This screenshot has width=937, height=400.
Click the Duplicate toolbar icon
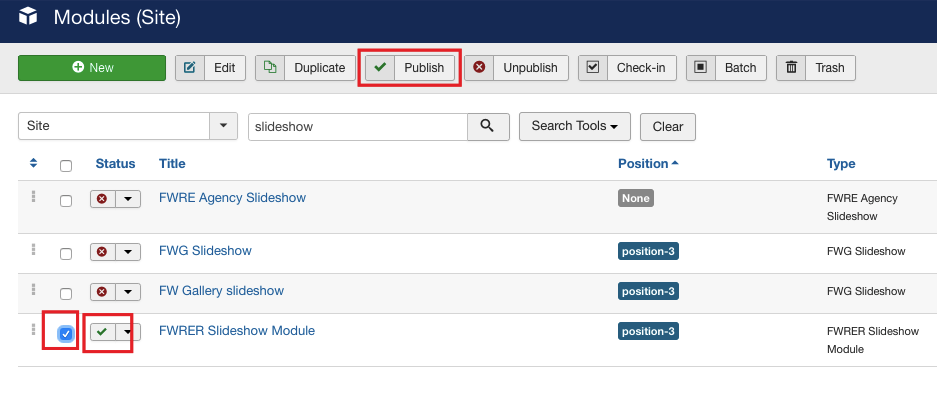(x=270, y=68)
